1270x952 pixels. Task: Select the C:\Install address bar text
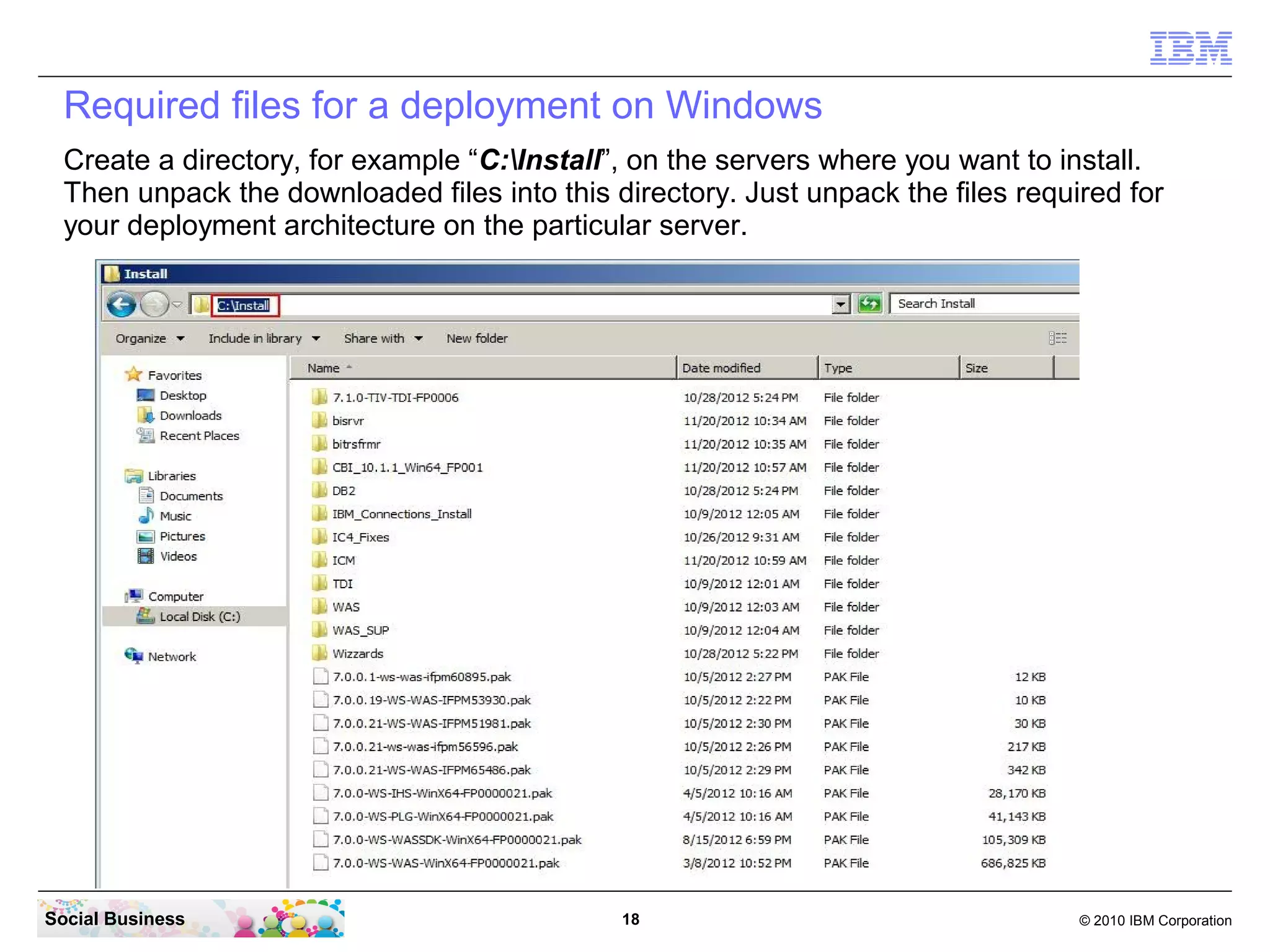click(x=243, y=305)
